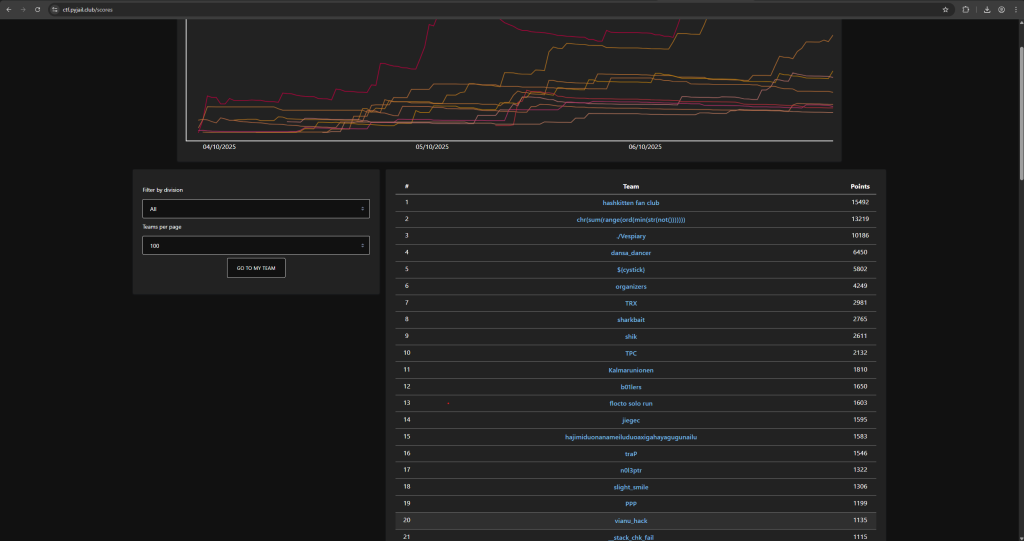Expand the Filter by division dropdown
Image resolution: width=1024 pixels, height=541 pixels.
(x=255, y=208)
